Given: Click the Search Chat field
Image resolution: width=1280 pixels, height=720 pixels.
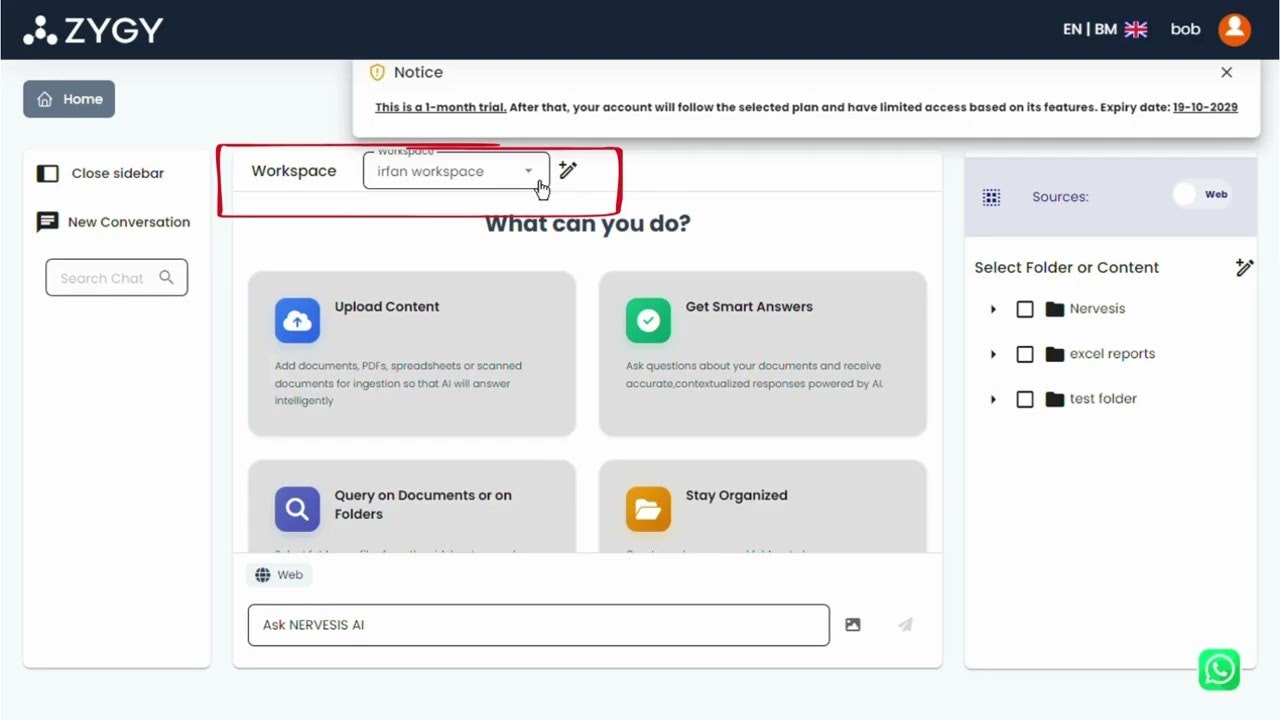Looking at the screenshot, I should pos(116,278).
